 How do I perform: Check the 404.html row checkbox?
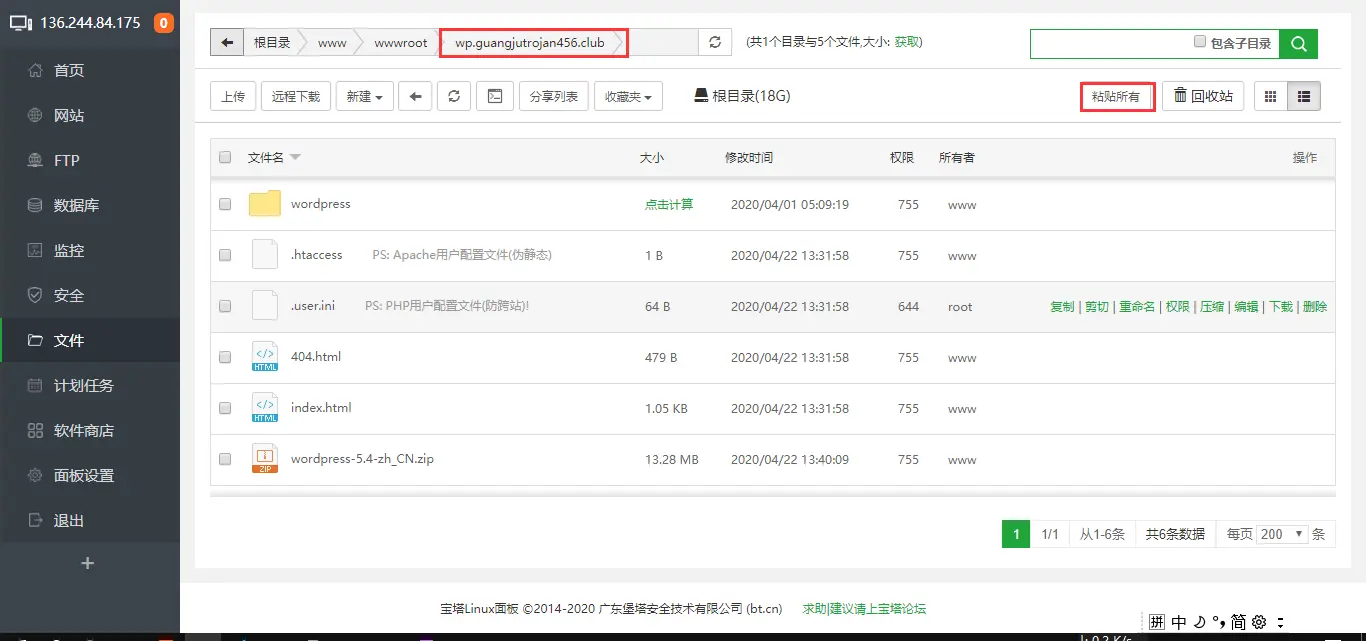click(x=225, y=357)
